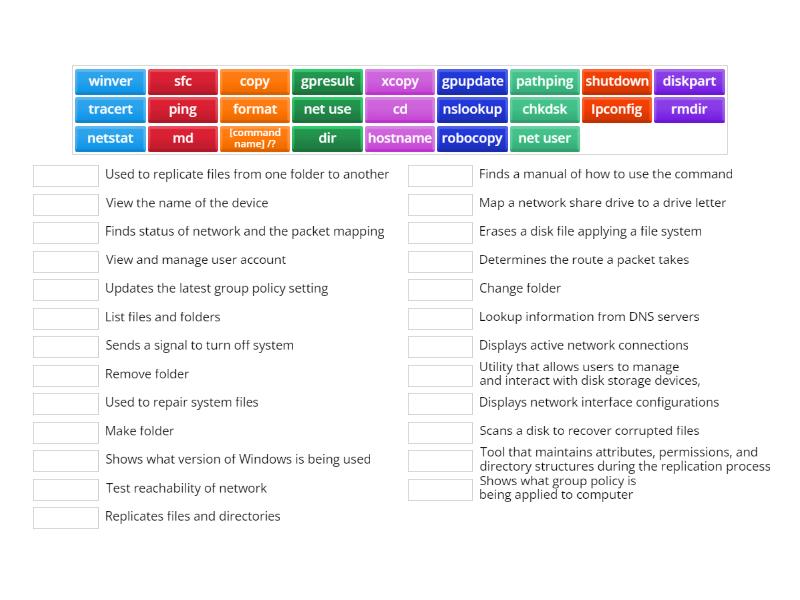The image size is (800, 600).
Task: Click answer box for 'Test reachability of network'
Action: click(65, 489)
